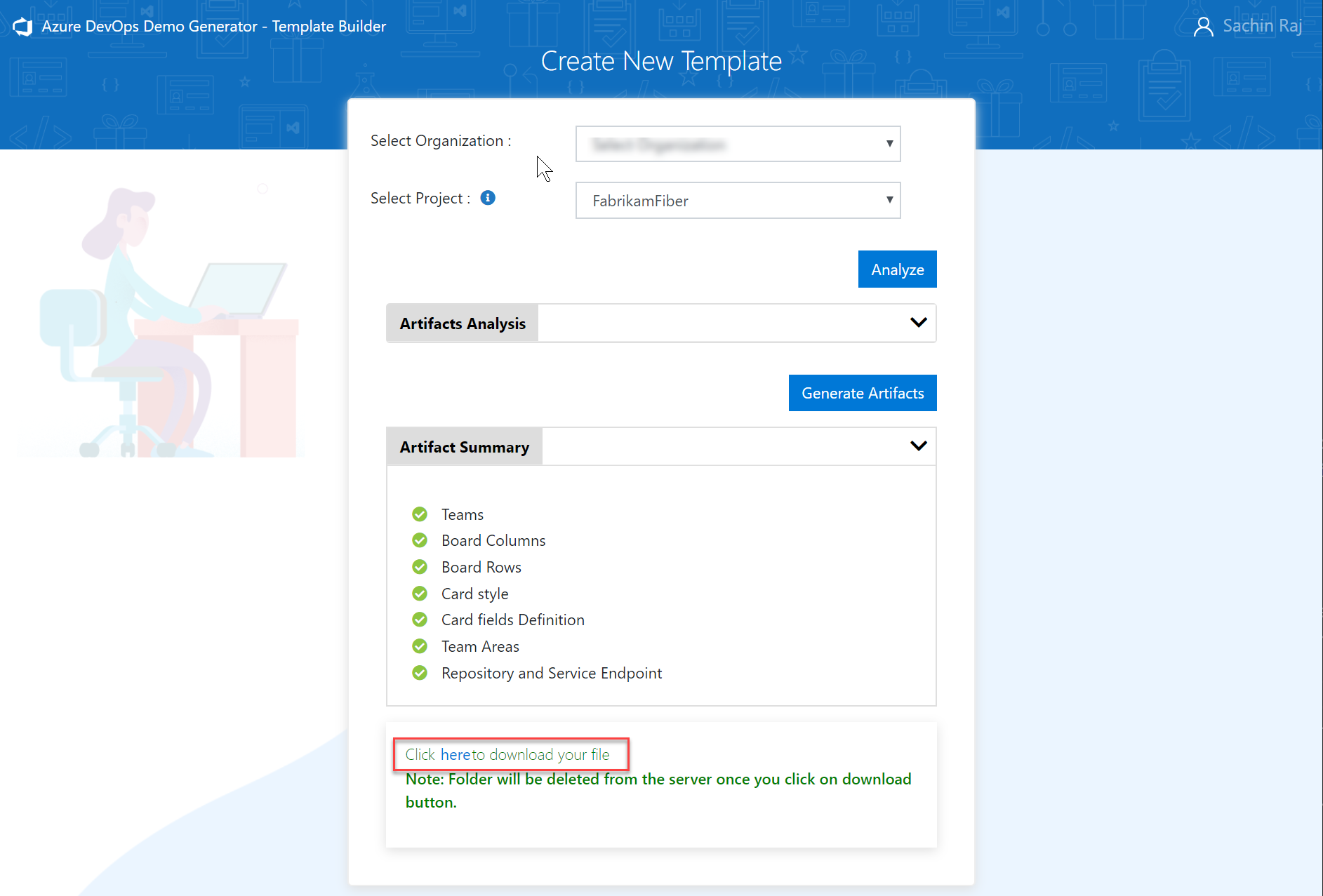The height and width of the screenshot is (896, 1323).
Task: Click the Team Areas green checkmark icon
Action: tap(420, 646)
